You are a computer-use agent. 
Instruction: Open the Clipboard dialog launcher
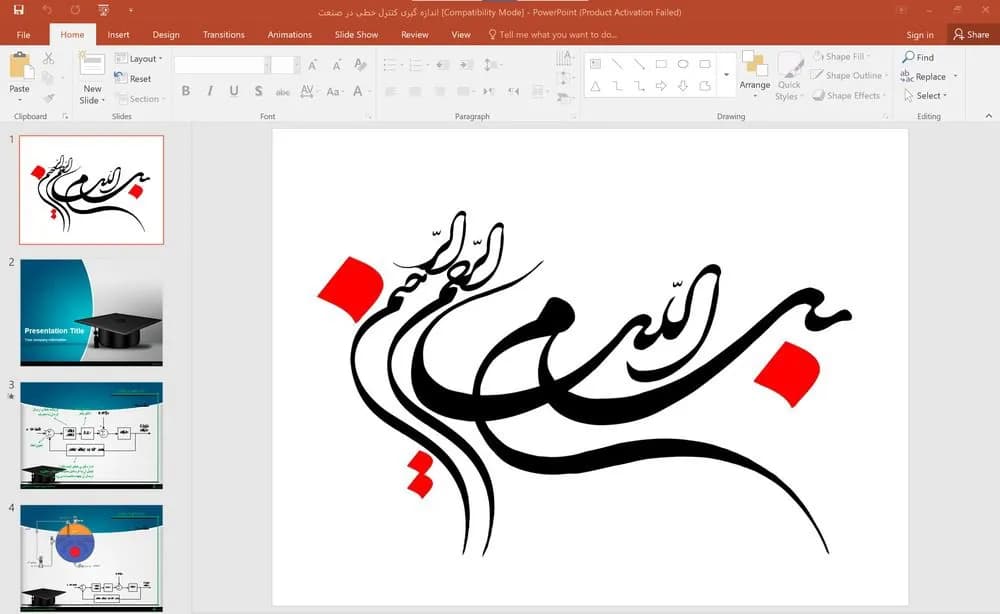pyautogui.click(x=65, y=116)
